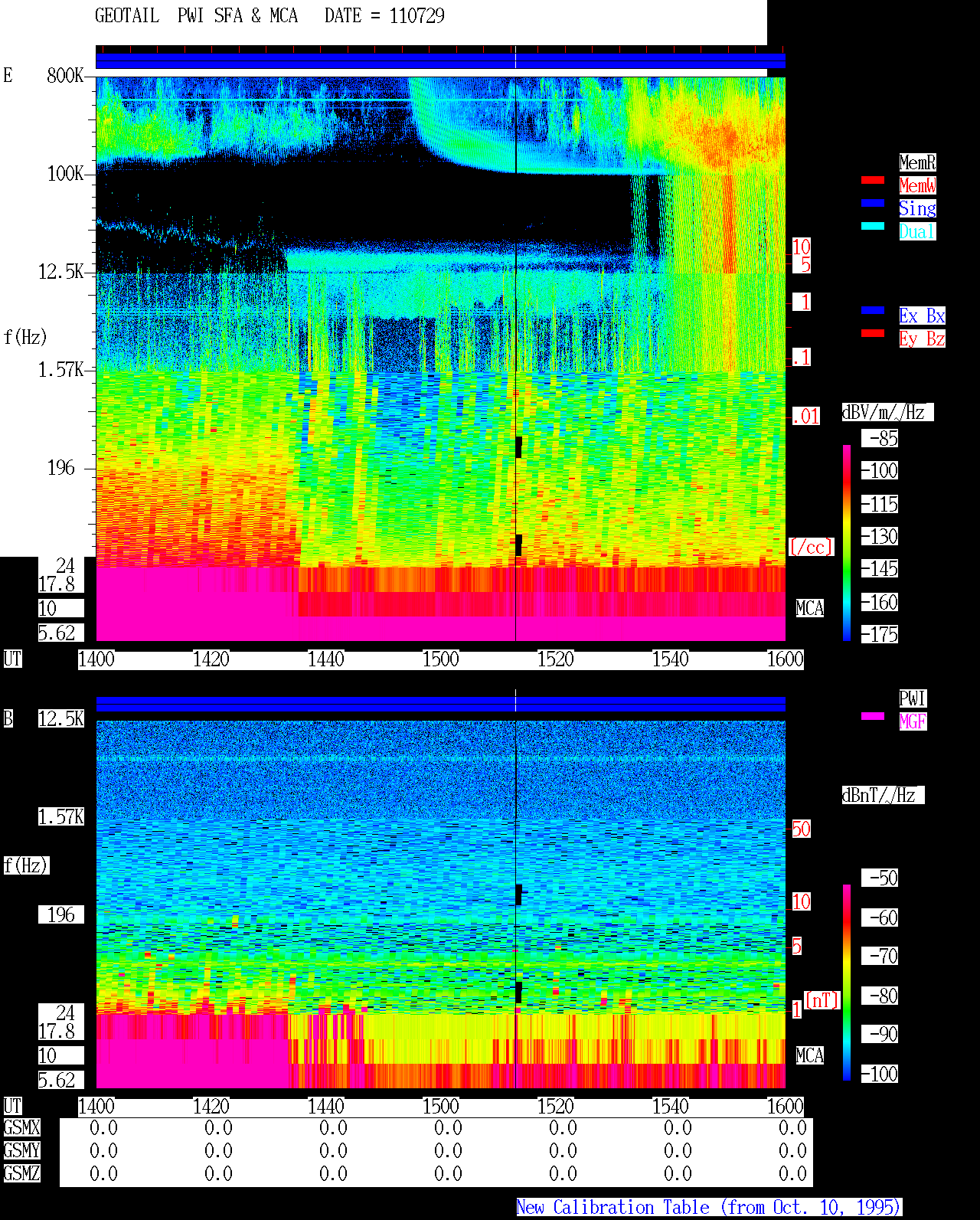
Task: Click the dBnT/√Hz unit label
Action: 883,795
